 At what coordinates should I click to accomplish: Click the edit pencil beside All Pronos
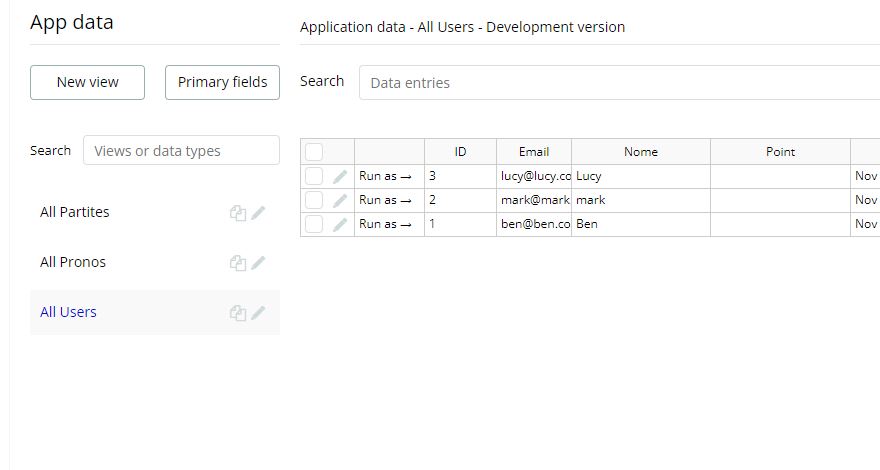coord(259,262)
